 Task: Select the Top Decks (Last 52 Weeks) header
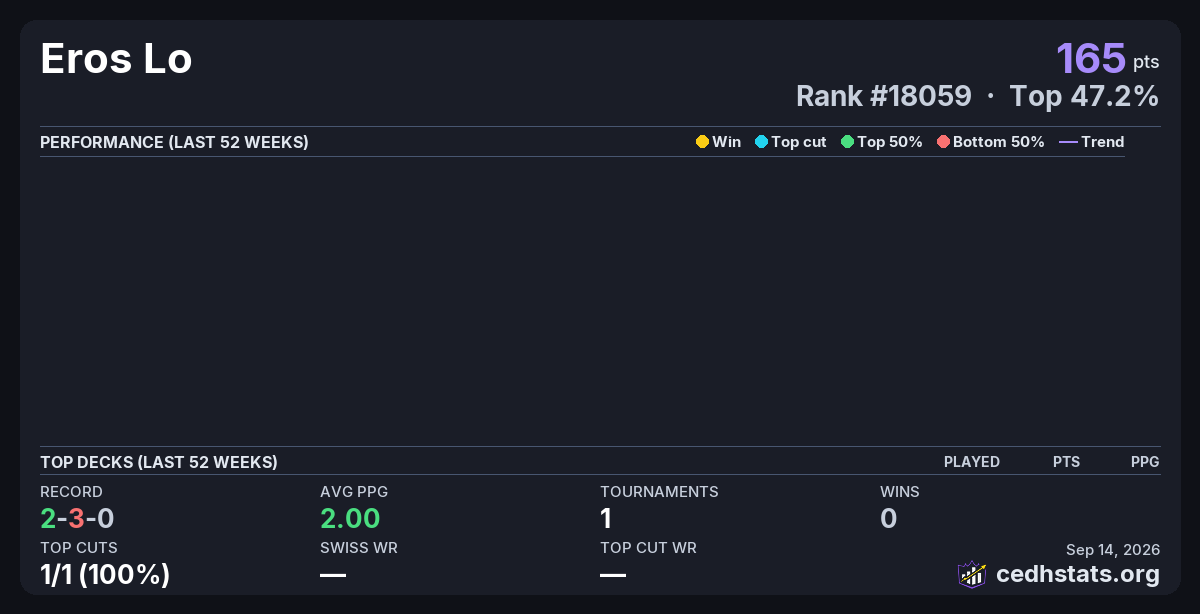159,462
